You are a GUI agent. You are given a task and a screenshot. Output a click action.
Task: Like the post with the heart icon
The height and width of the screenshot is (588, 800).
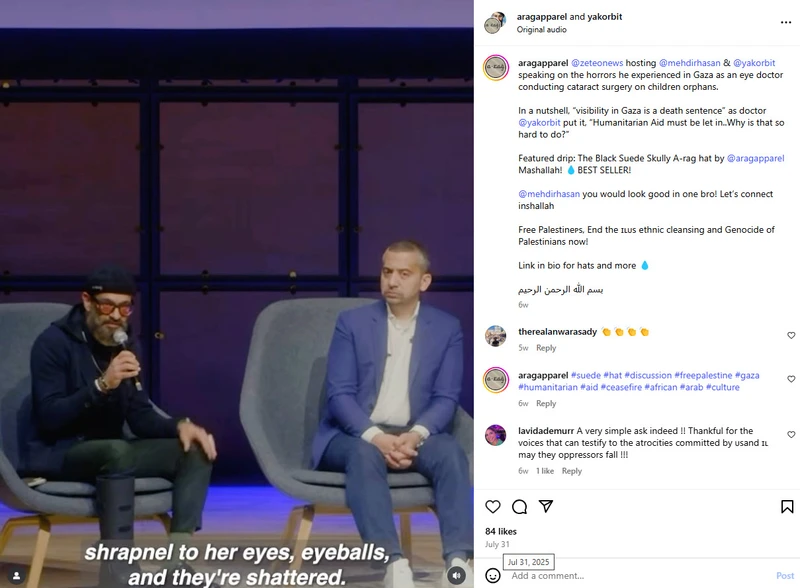[x=492, y=506]
